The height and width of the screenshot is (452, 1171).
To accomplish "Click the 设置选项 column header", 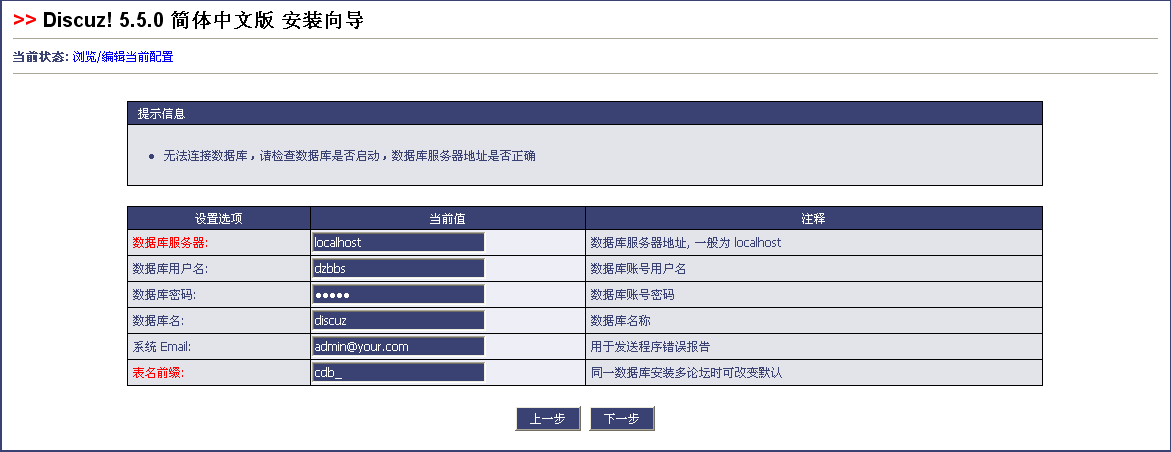I will (x=219, y=219).
